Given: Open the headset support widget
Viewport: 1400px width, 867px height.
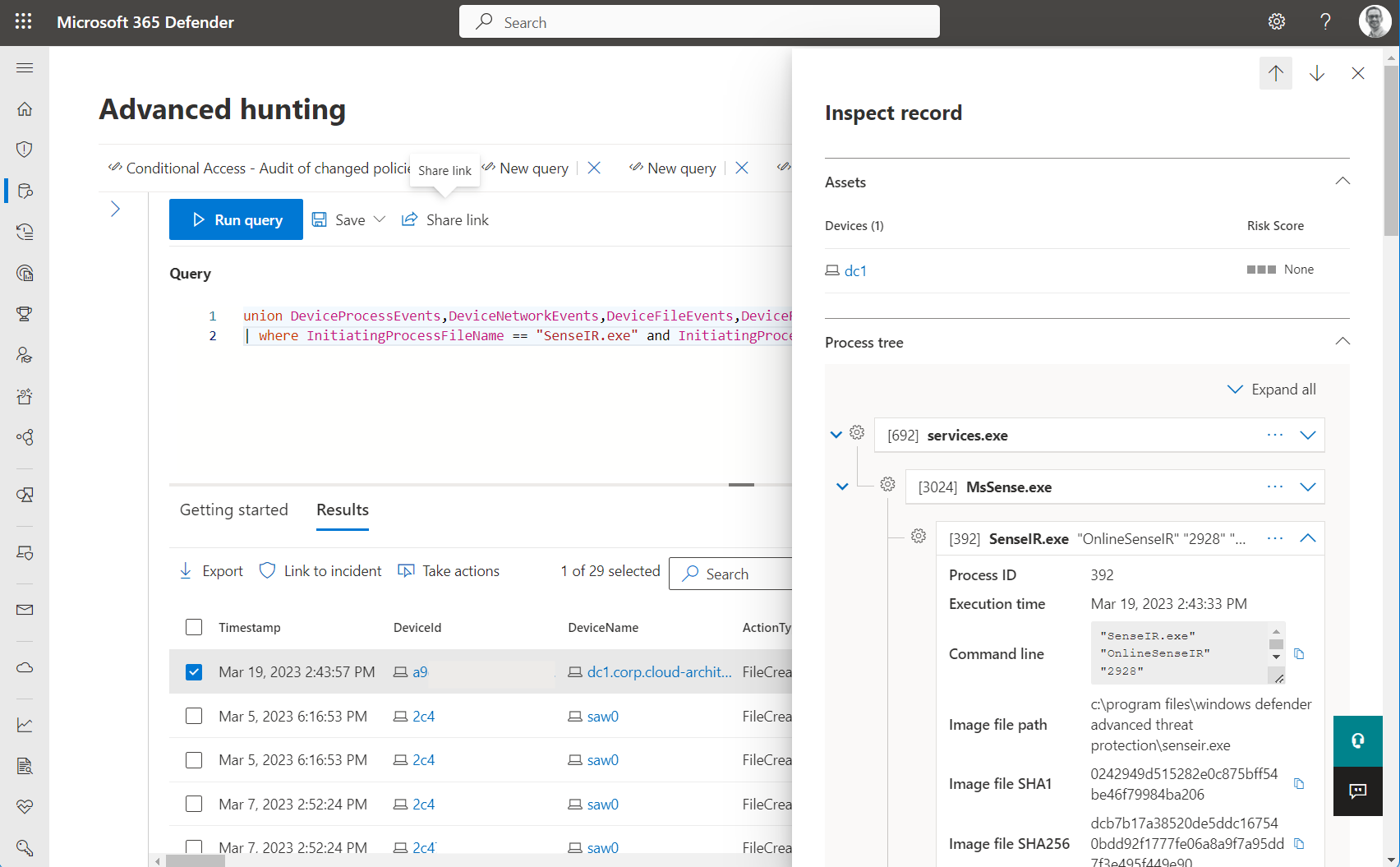Looking at the screenshot, I should (1358, 740).
